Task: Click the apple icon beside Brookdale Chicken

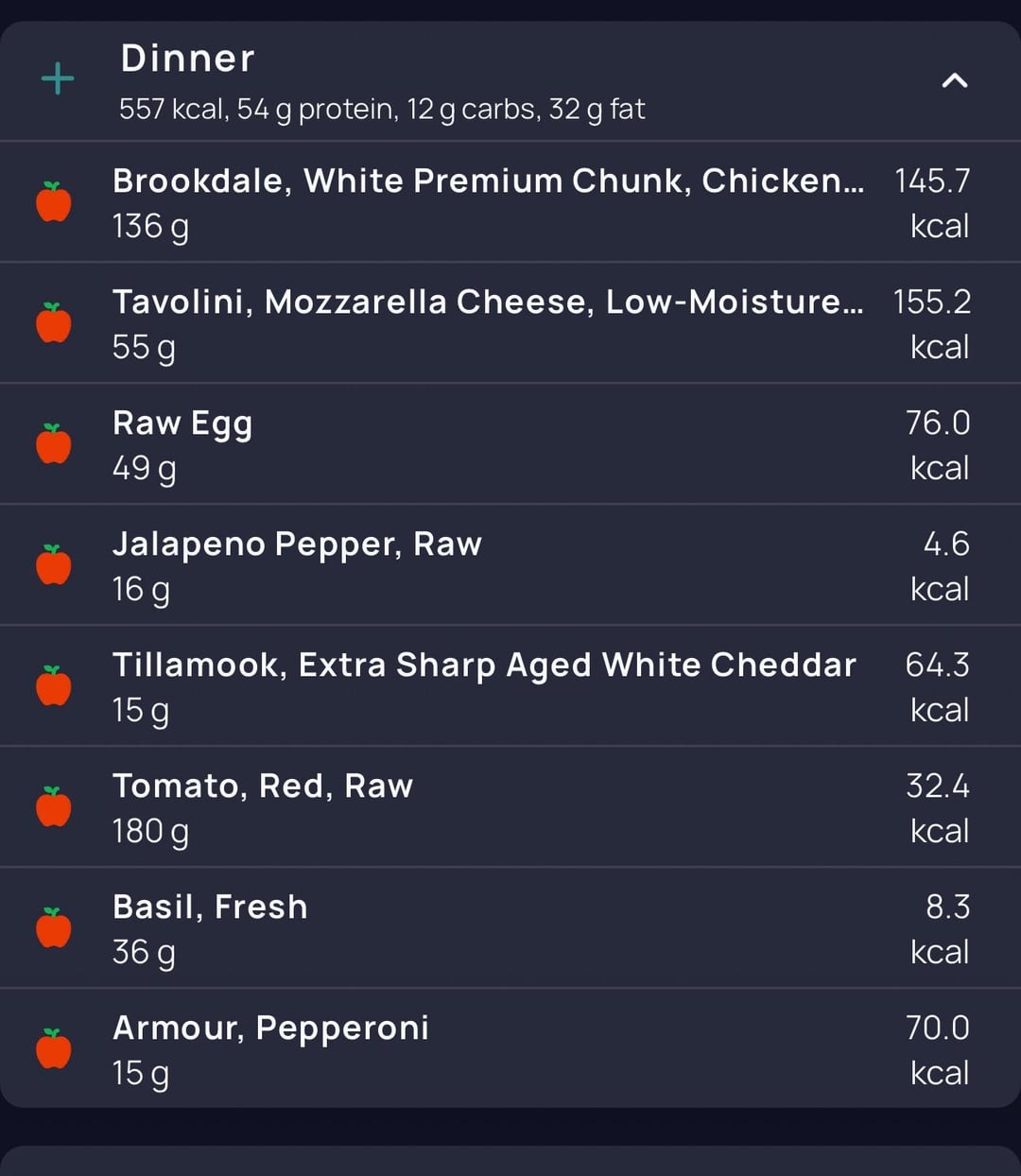Action: point(54,201)
